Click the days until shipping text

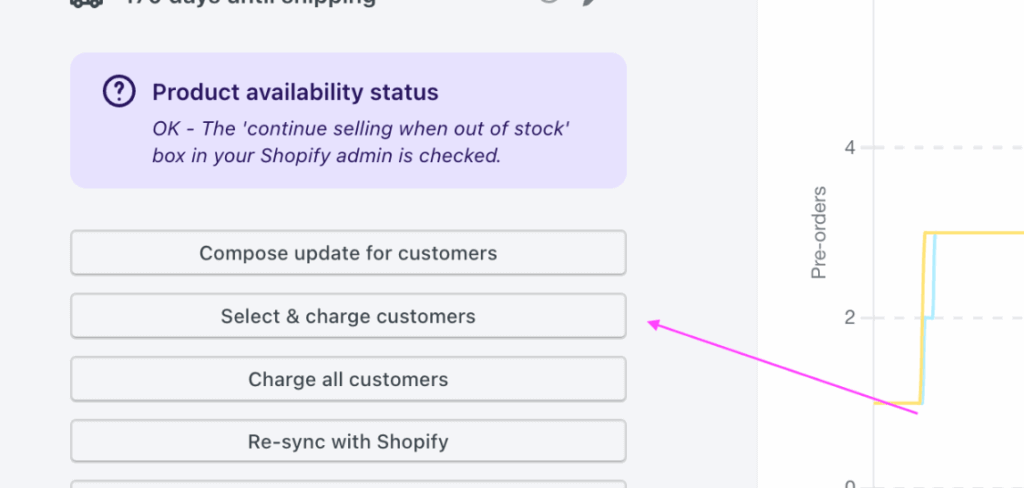250,3
